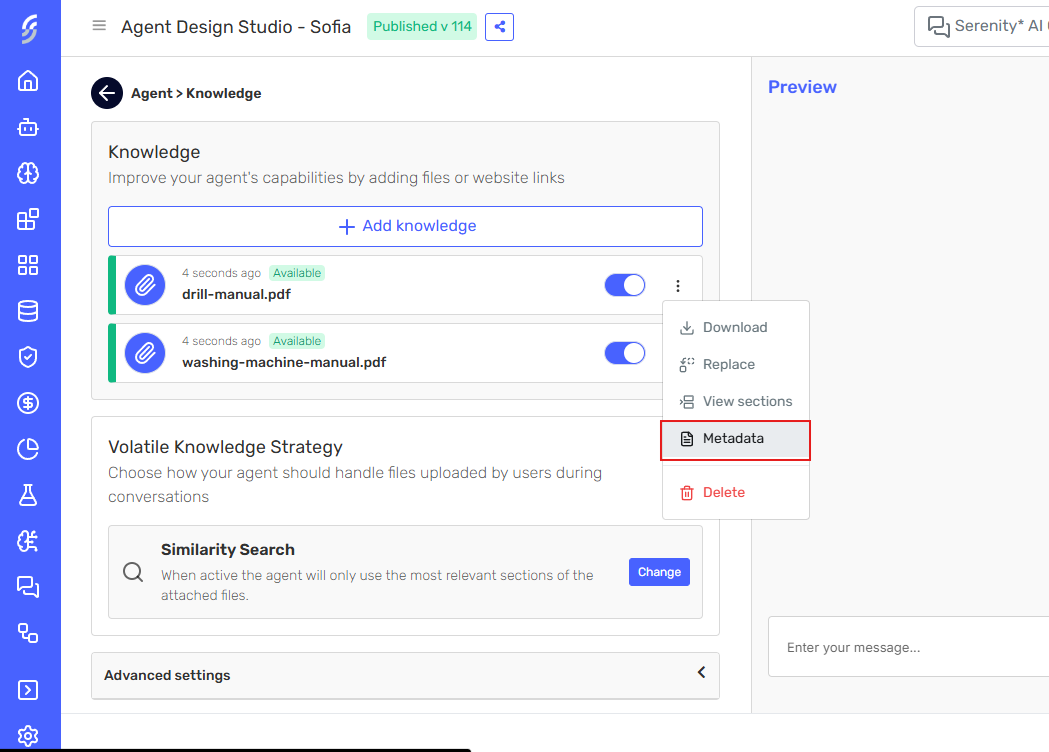Open the four-squares grid sidebar icon
This screenshot has width=1049, height=752.
[x=28, y=265]
